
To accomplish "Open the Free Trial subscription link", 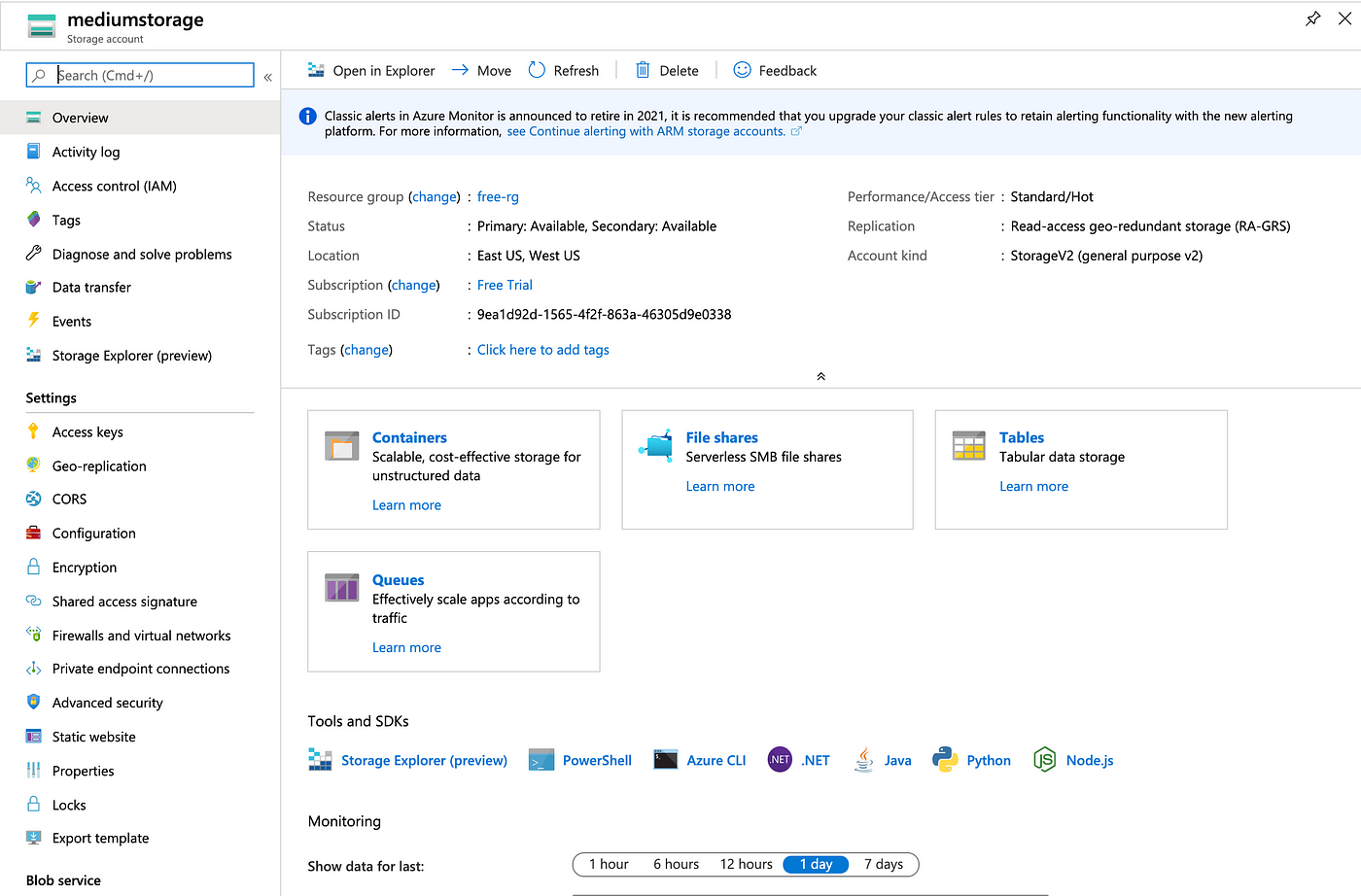I will click(505, 285).
